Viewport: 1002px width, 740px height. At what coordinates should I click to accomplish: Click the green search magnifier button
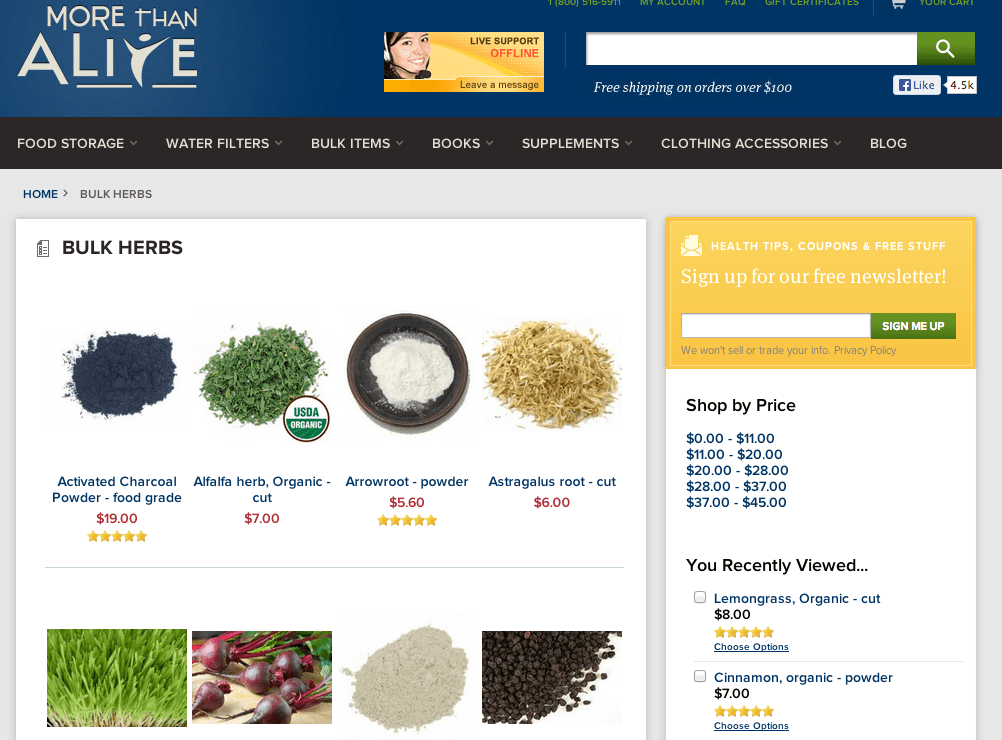click(946, 49)
